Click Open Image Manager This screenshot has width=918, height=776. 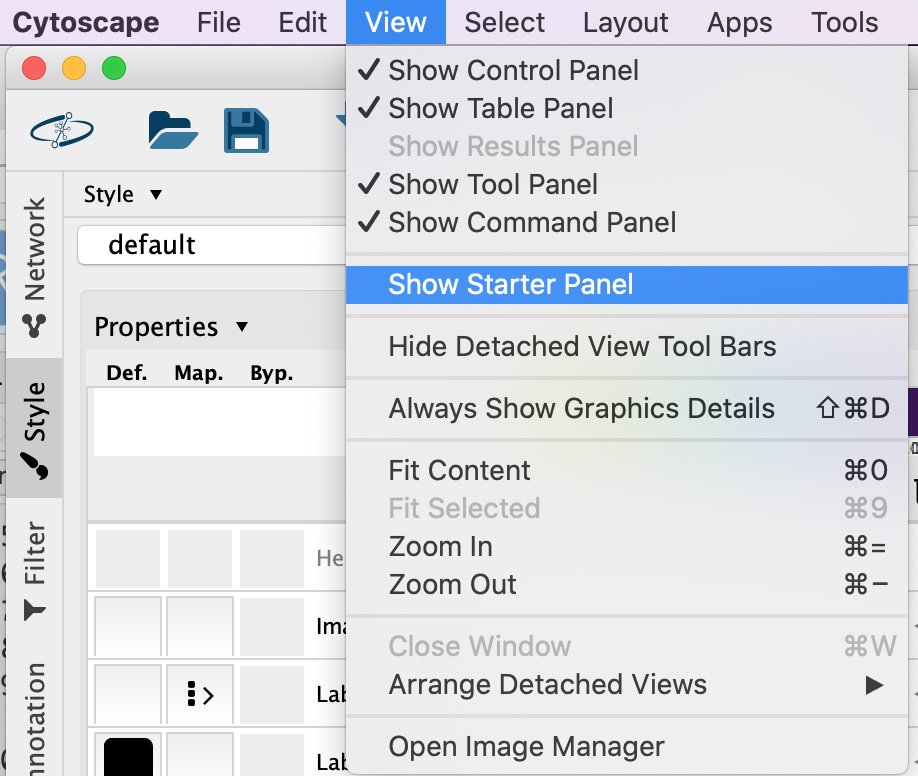coord(526,746)
